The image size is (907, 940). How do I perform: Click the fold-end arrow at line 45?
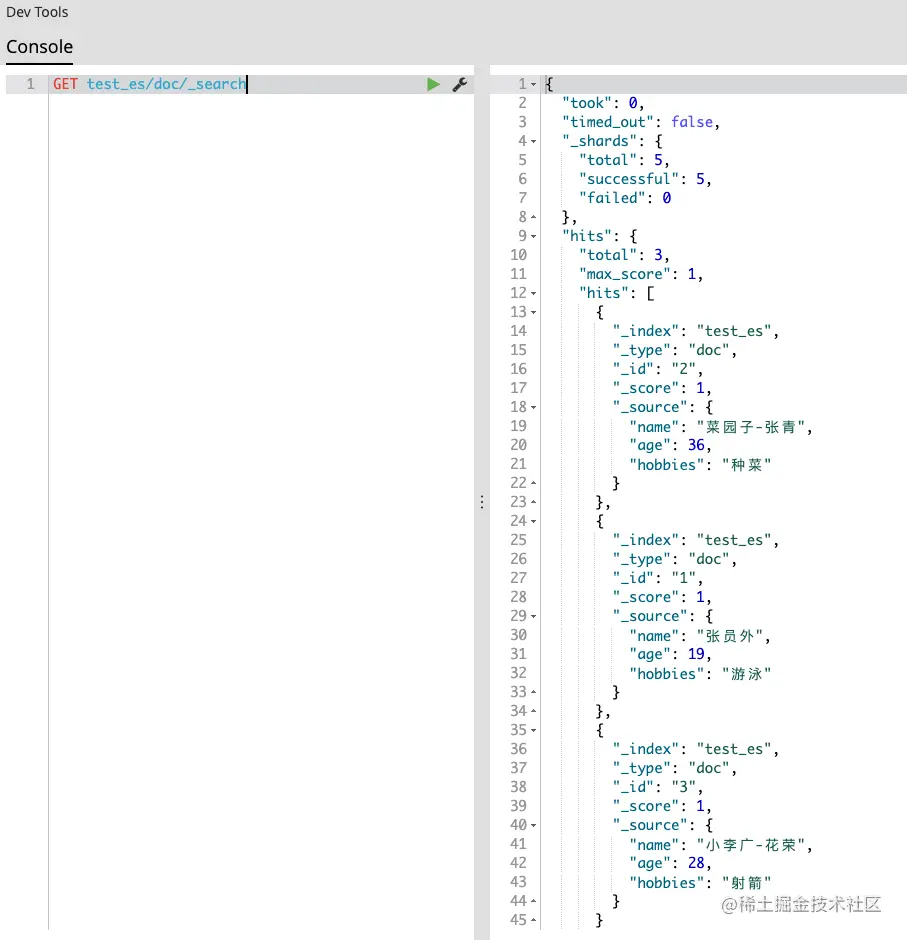pos(534,920)
